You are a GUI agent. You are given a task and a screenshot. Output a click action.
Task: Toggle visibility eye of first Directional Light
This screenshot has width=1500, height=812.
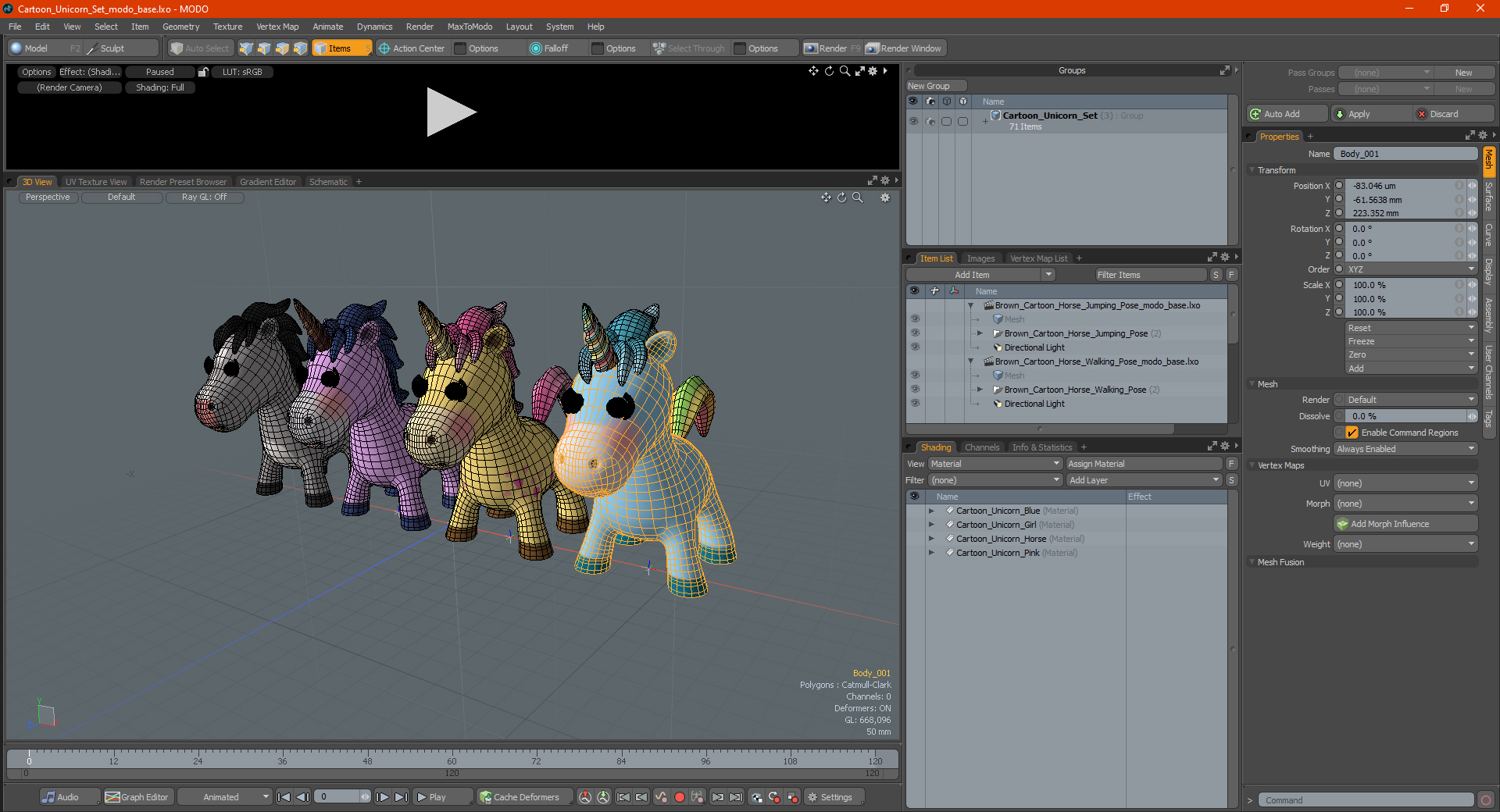coord(915,347)
